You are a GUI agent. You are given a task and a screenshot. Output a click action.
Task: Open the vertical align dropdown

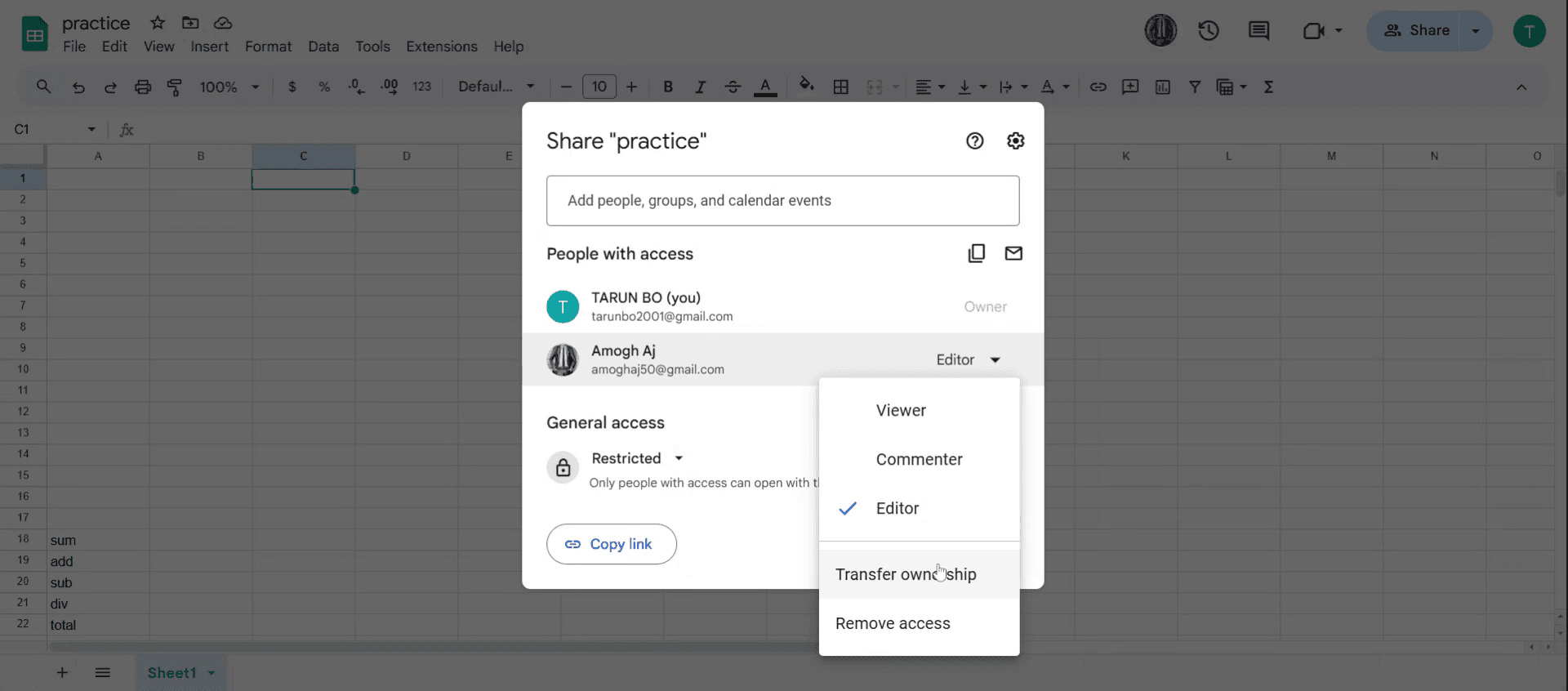[x=971, y=87]
